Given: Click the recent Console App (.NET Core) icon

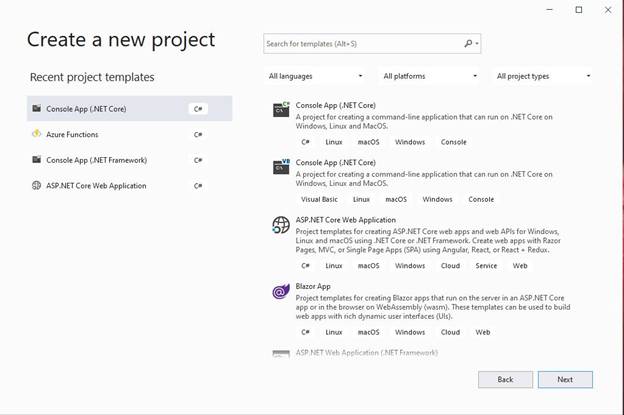Looking at the screenshot, I should pyautogui.click(x=37, y=108).
